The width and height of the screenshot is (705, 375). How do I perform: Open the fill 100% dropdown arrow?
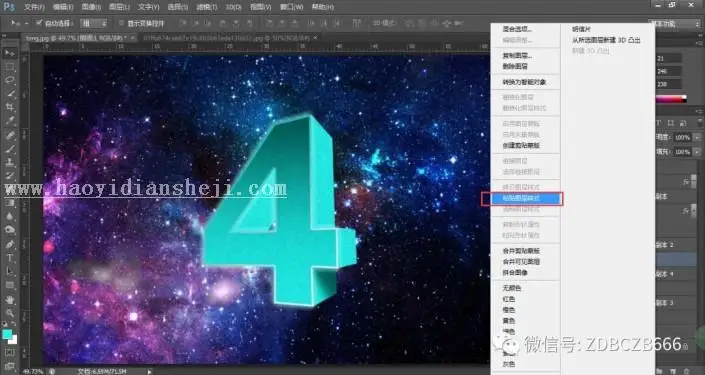click(697, 152)
